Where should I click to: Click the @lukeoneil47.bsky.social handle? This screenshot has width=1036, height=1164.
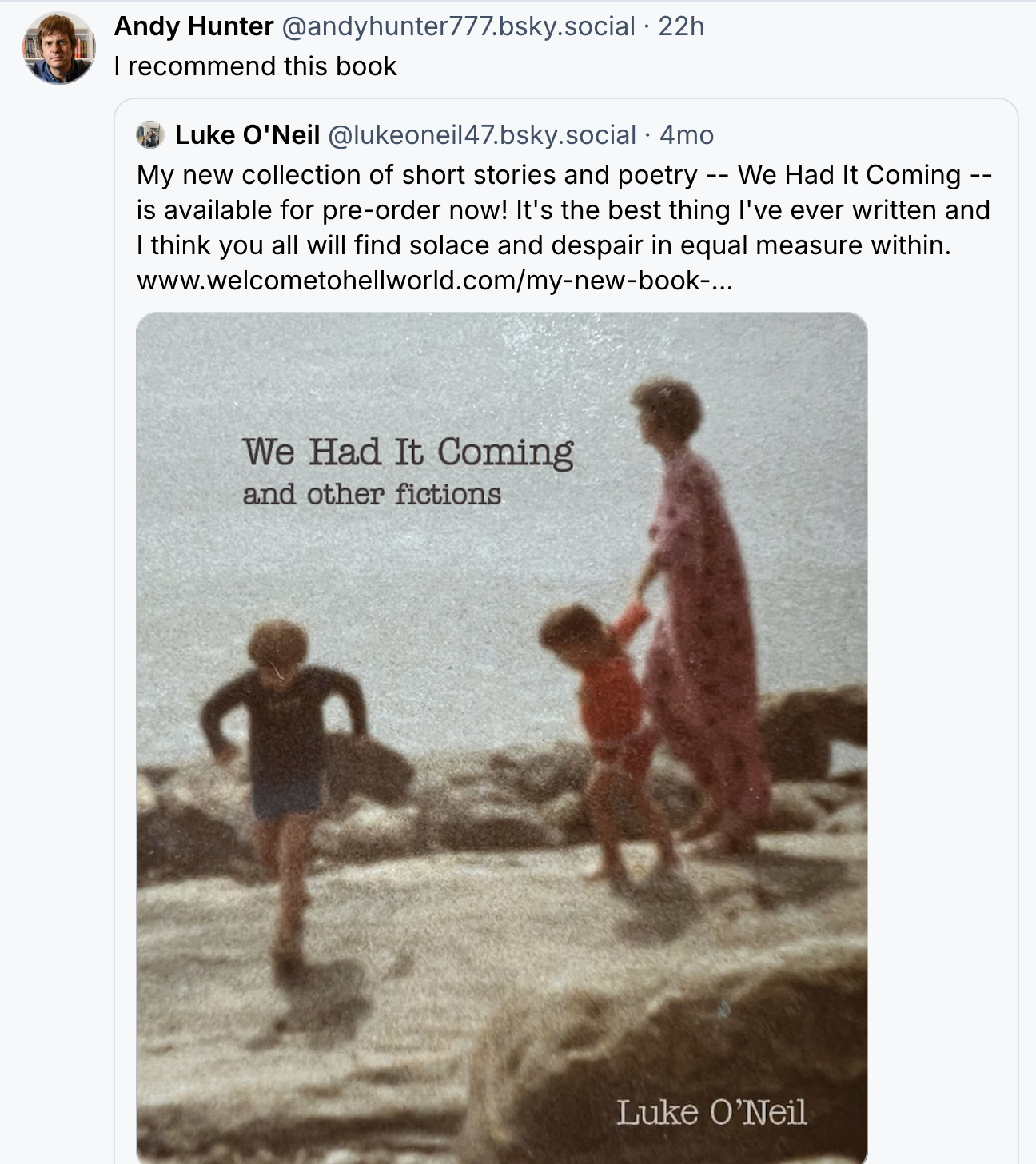click(x=482, y=135)
